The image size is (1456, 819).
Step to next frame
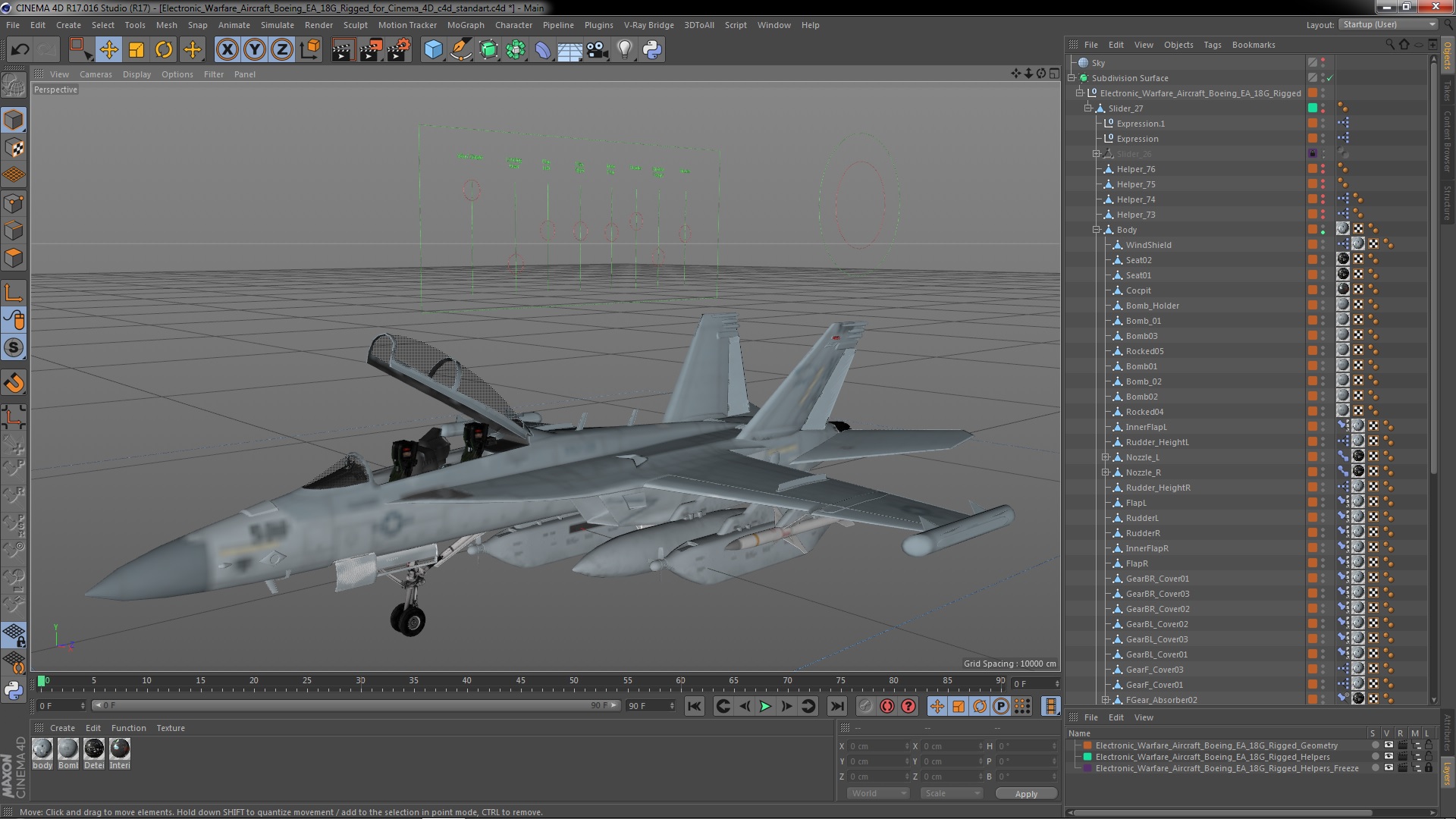(787, 707)
